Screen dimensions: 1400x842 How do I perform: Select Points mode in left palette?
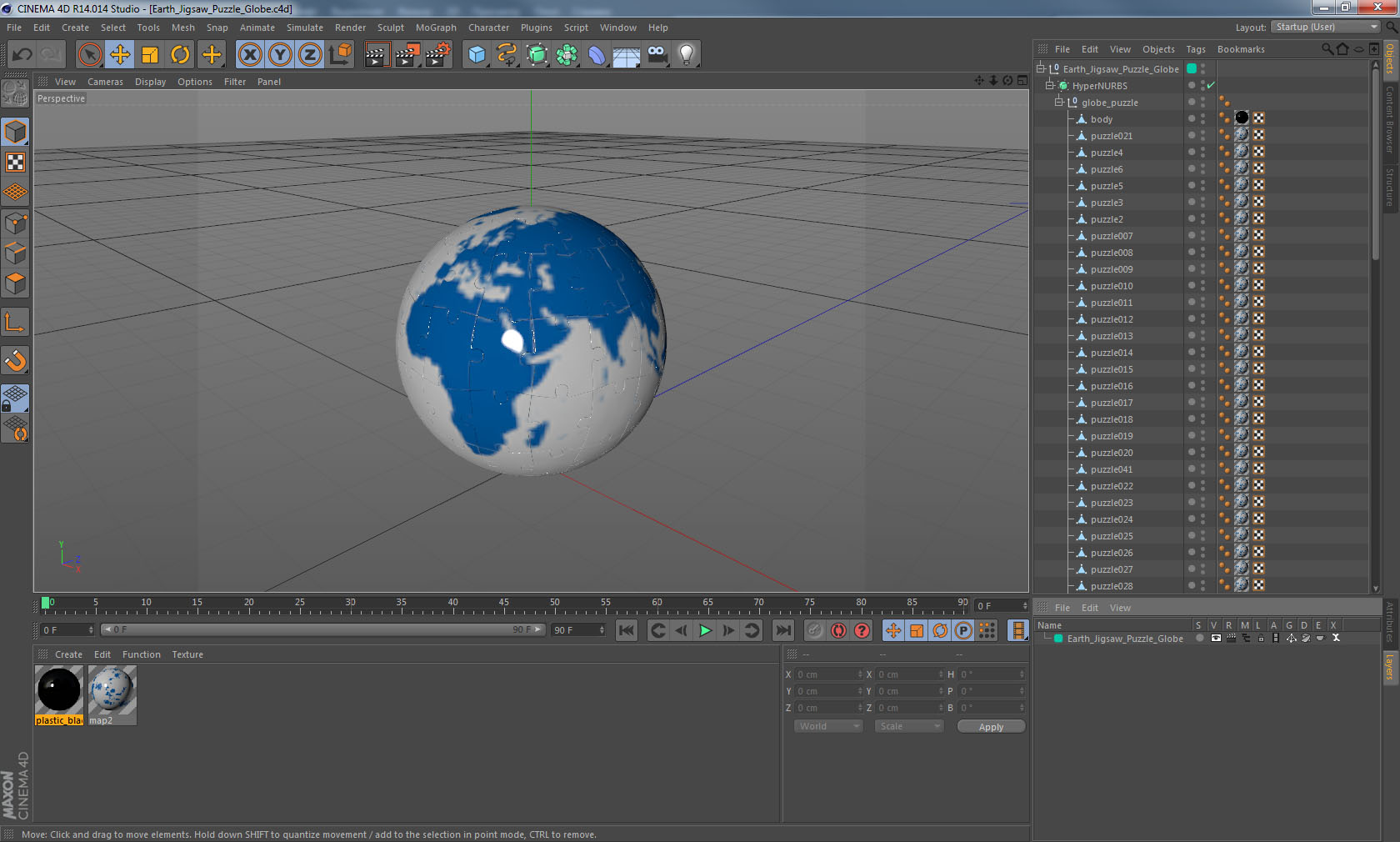(15, 223)
